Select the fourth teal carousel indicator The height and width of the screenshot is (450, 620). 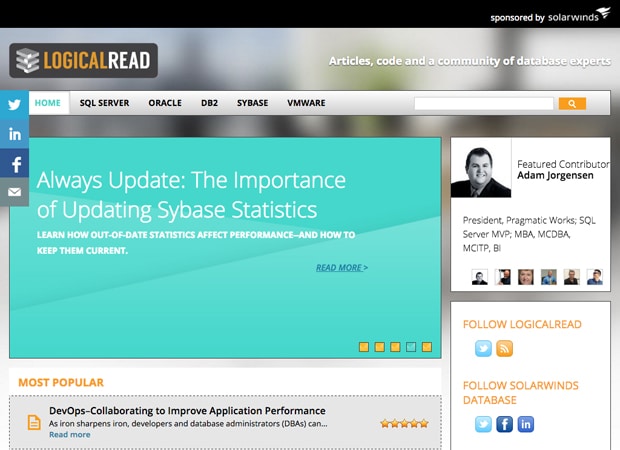coord(411,347)
